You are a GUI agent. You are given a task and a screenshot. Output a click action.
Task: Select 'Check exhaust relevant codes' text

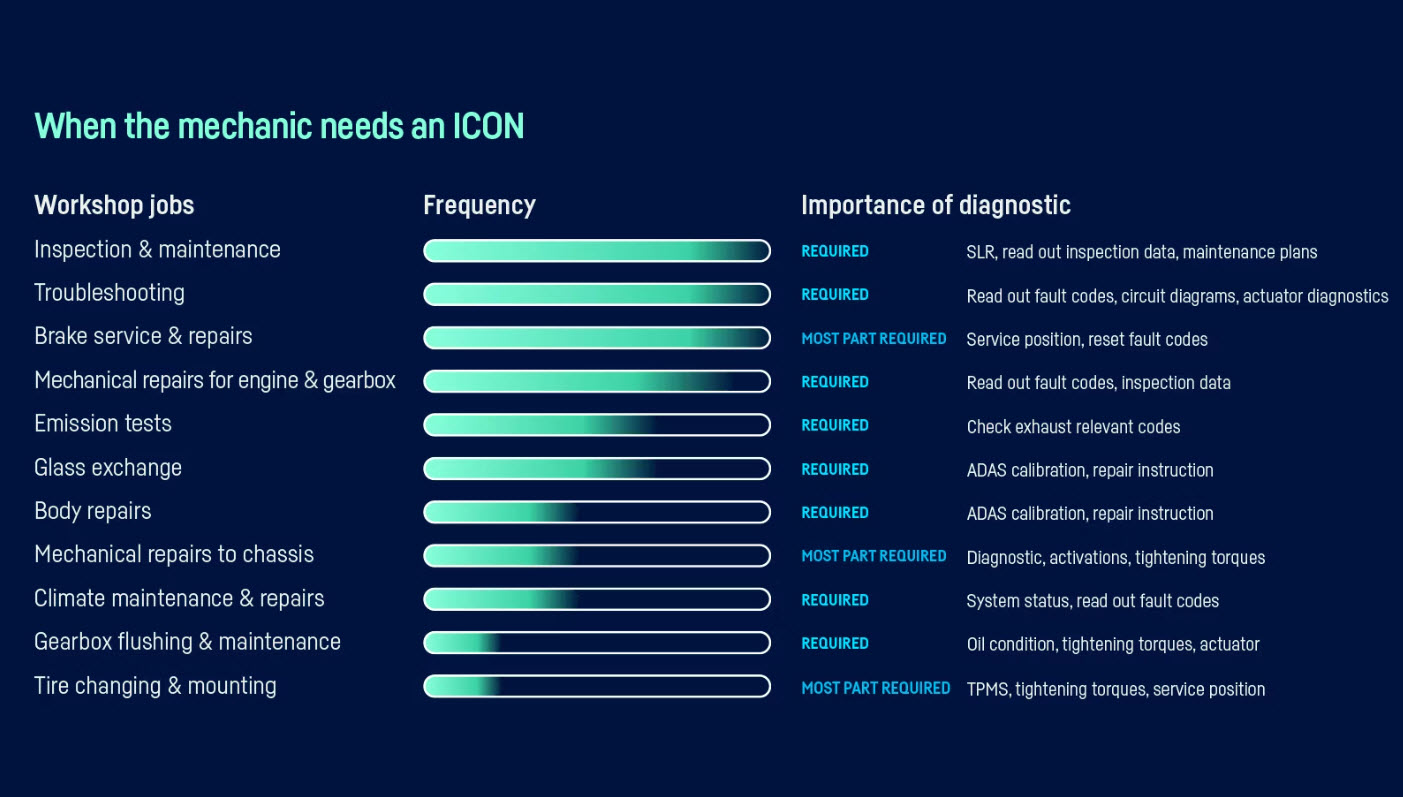click(x=1073, y=427)
